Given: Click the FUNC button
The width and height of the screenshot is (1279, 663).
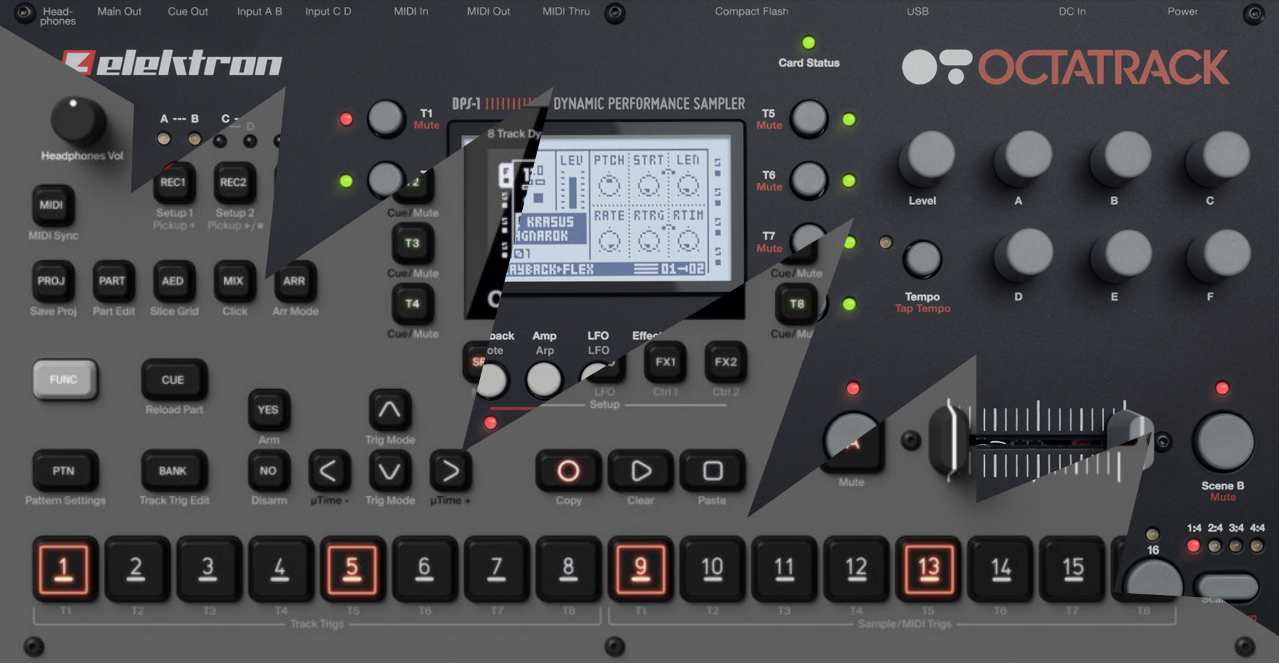Looking at the screenshot, I should [65, 380].
